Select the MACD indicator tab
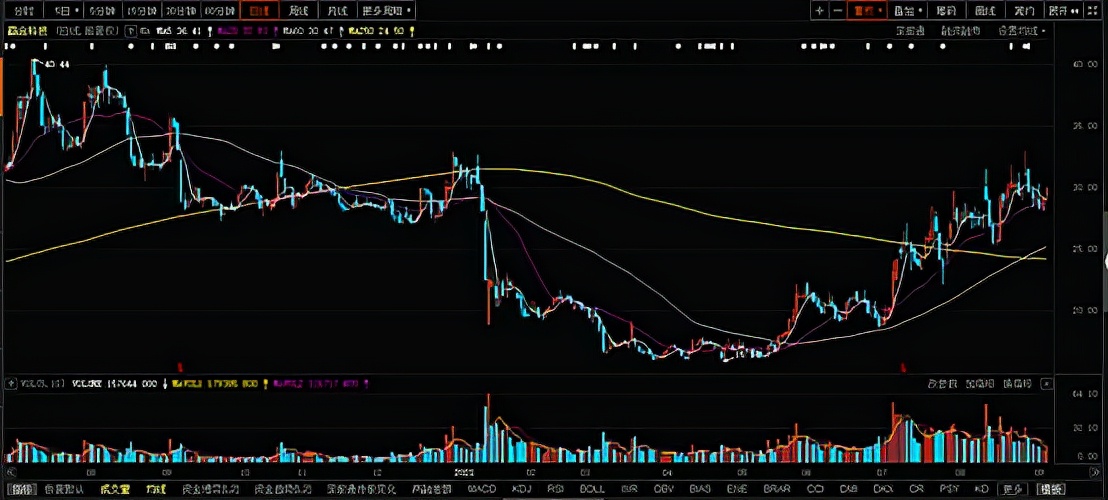Image resolution: width=1108 pixels, height=500 pixels. [482, 489]
